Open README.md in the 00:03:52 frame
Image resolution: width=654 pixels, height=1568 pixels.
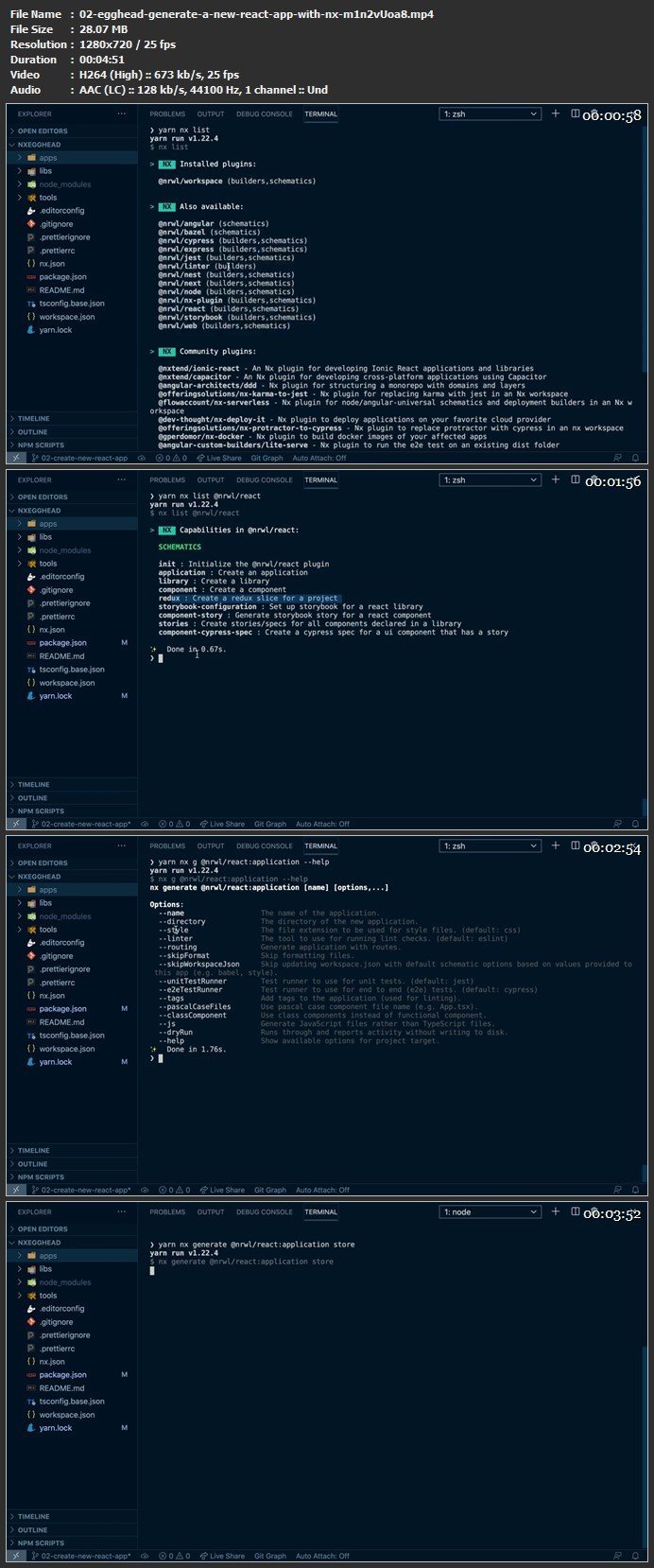click(61, 1388)
